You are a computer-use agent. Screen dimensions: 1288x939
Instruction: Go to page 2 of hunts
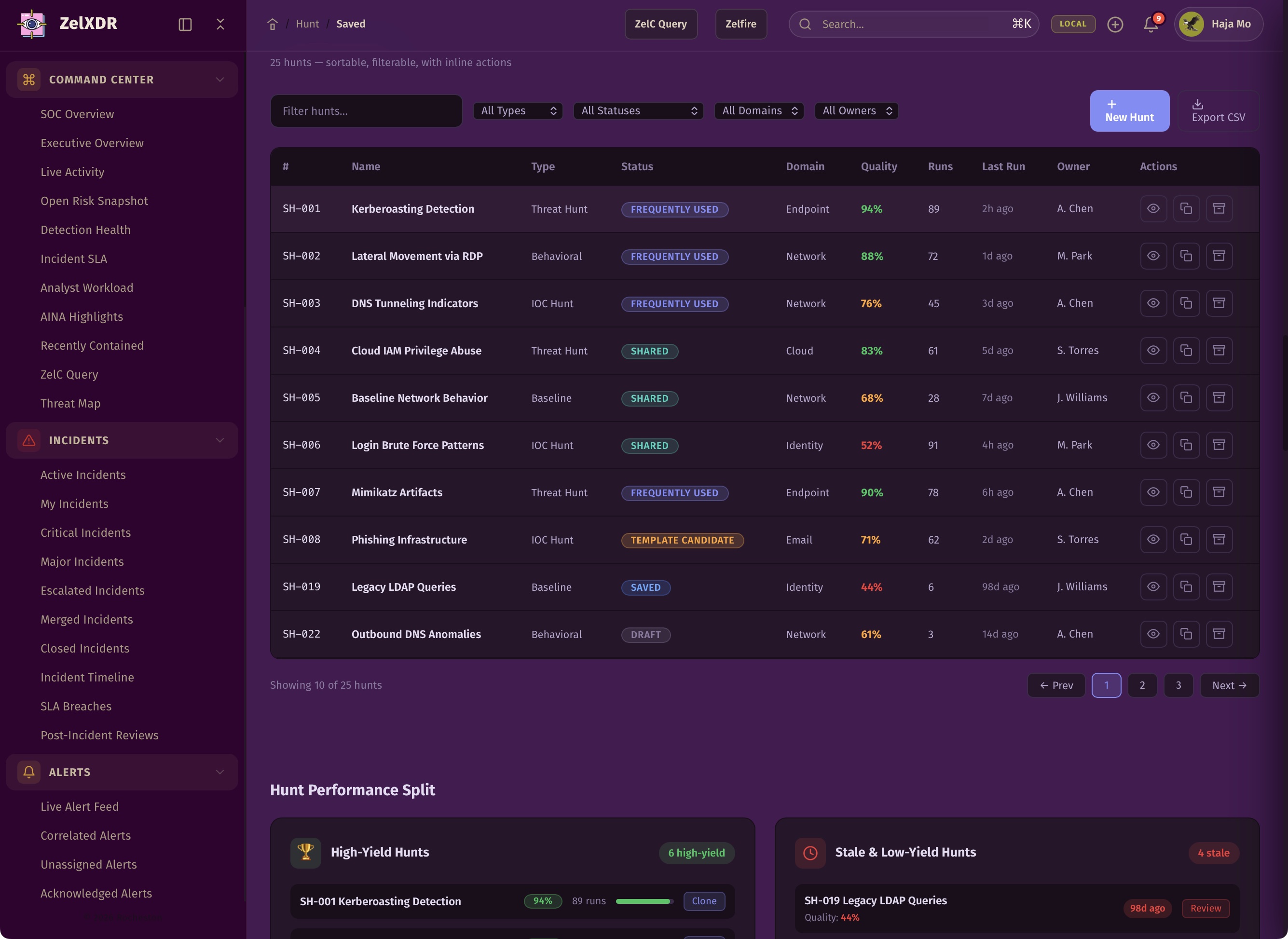[x=1141, y=685]
